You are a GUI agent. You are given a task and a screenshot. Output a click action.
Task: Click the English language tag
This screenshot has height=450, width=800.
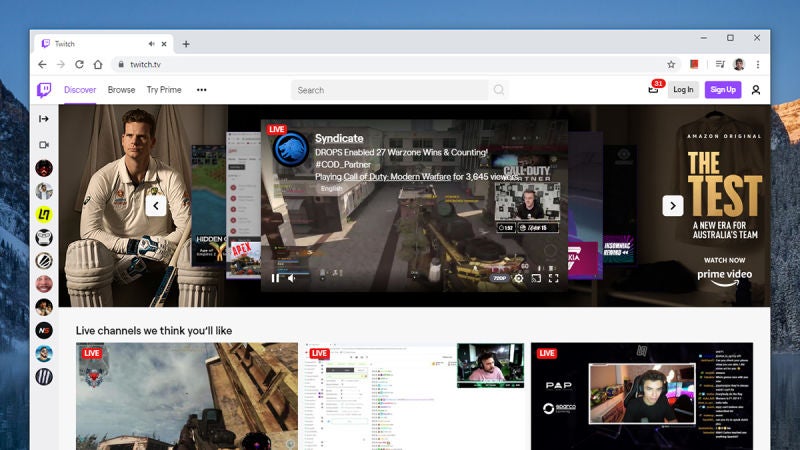coord(331,188)
